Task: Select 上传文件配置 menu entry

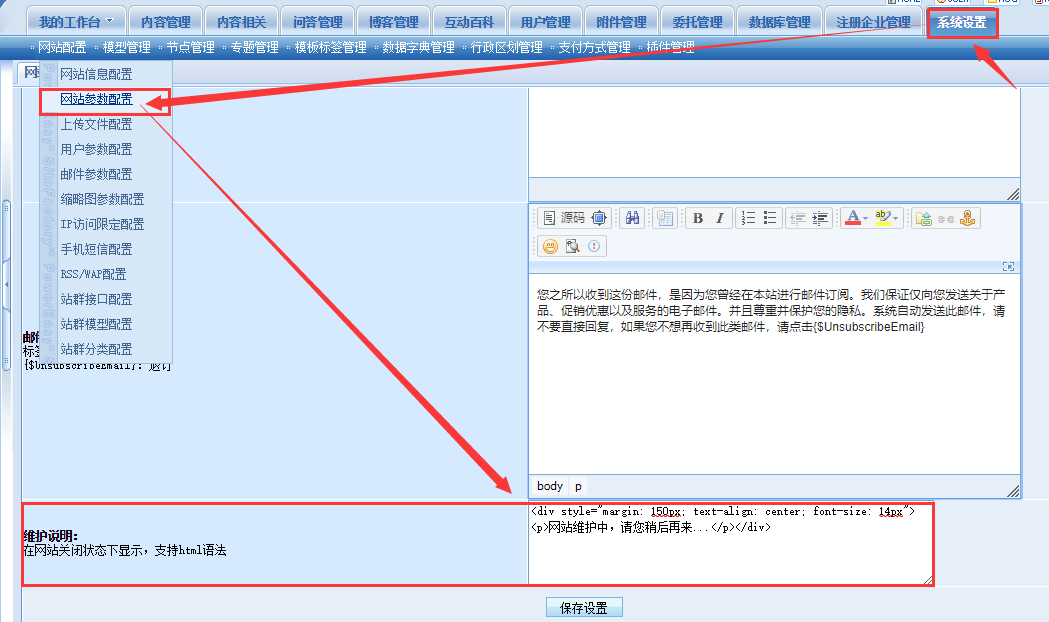Action: [x=96, y=124]
